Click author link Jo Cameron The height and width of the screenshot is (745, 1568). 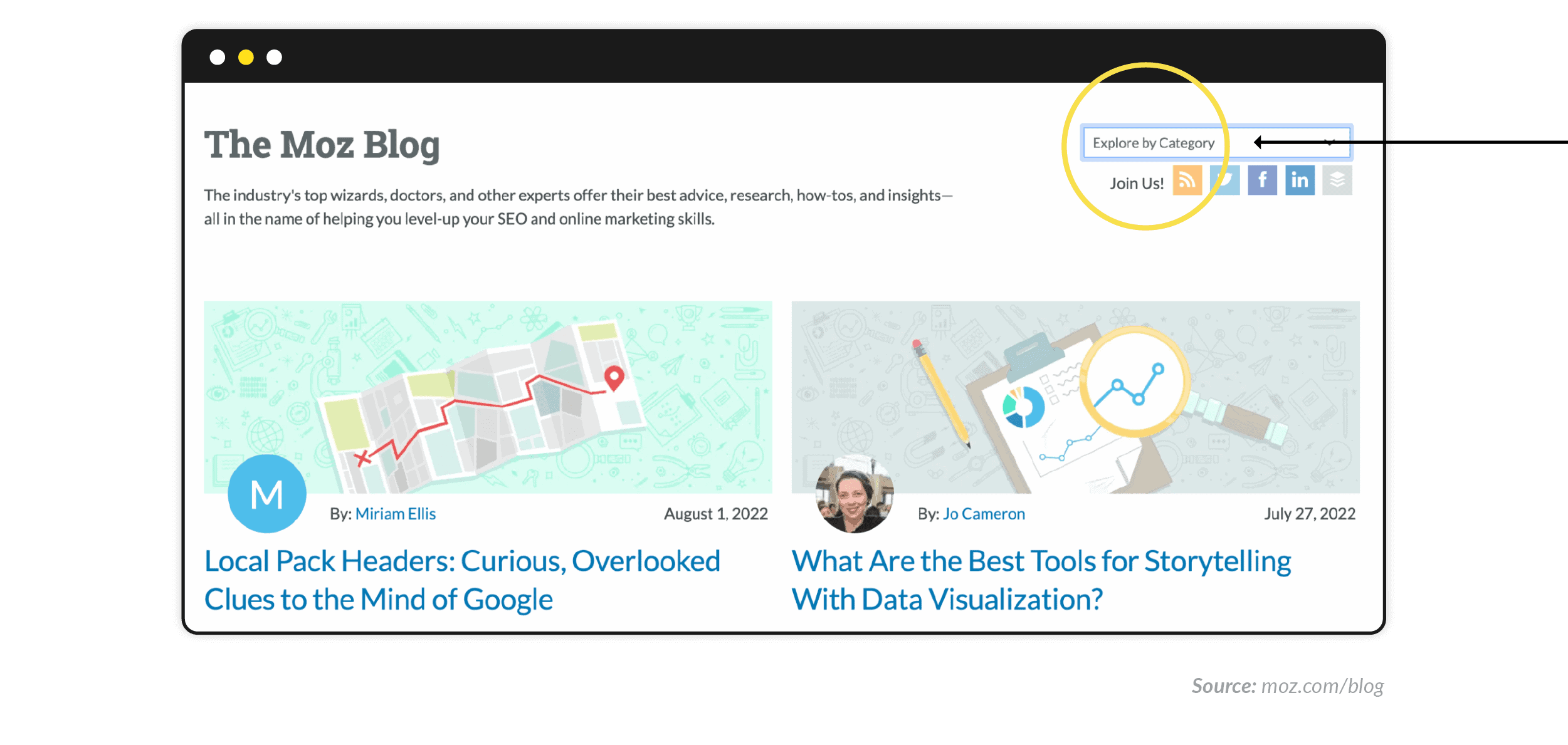(x=984, y=514)
